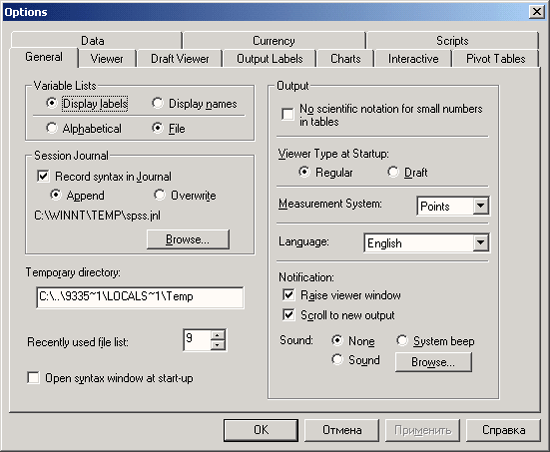Increase recently used file list count
This screenshot has width=550, height=452.
point(218,335)
